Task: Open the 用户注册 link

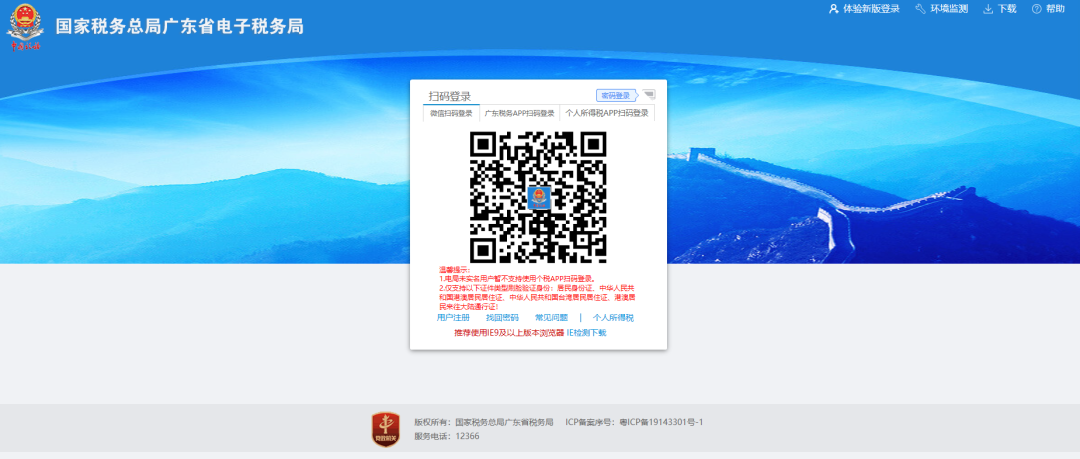Action: tap(453, 318)
